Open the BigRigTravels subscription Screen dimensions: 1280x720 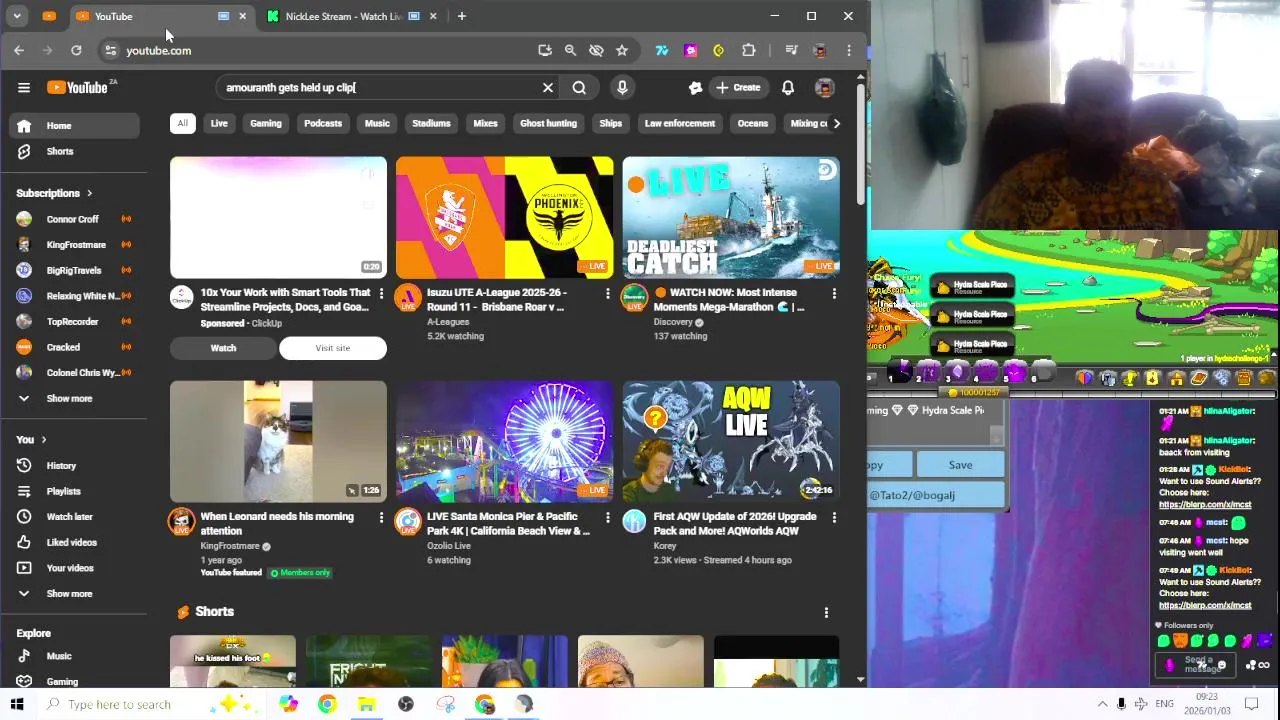pyautogui.click(x=75, y=270)
